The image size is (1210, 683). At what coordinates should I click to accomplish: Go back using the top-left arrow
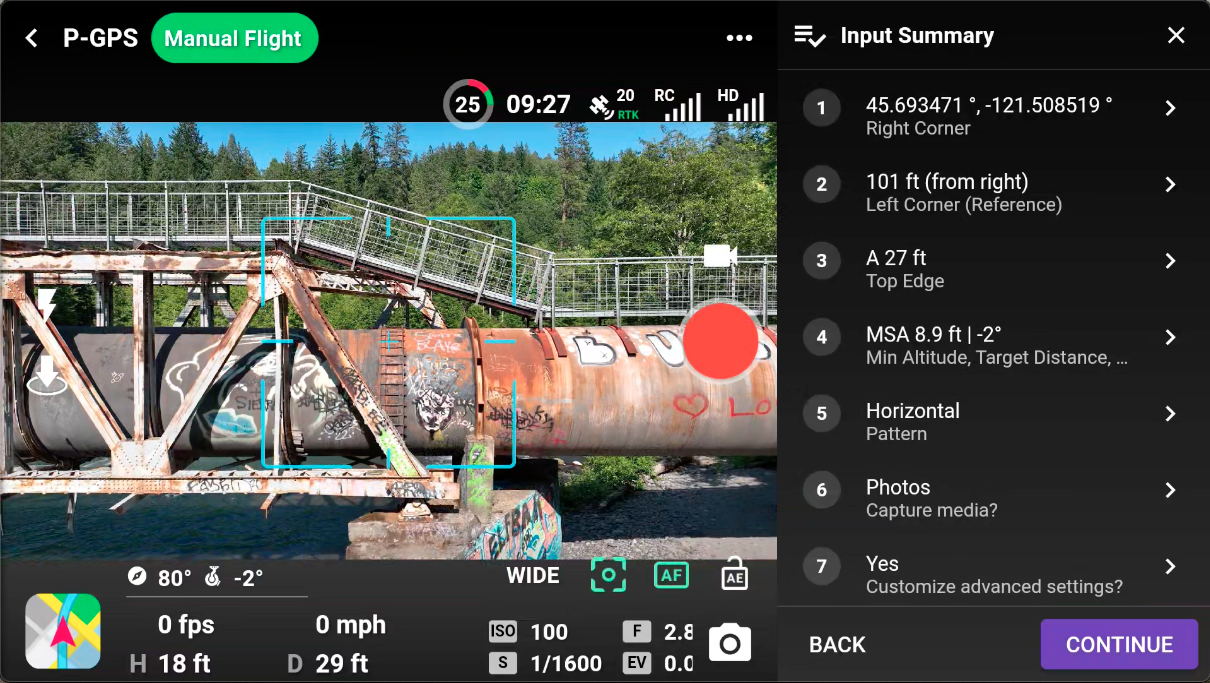(32, 38)
